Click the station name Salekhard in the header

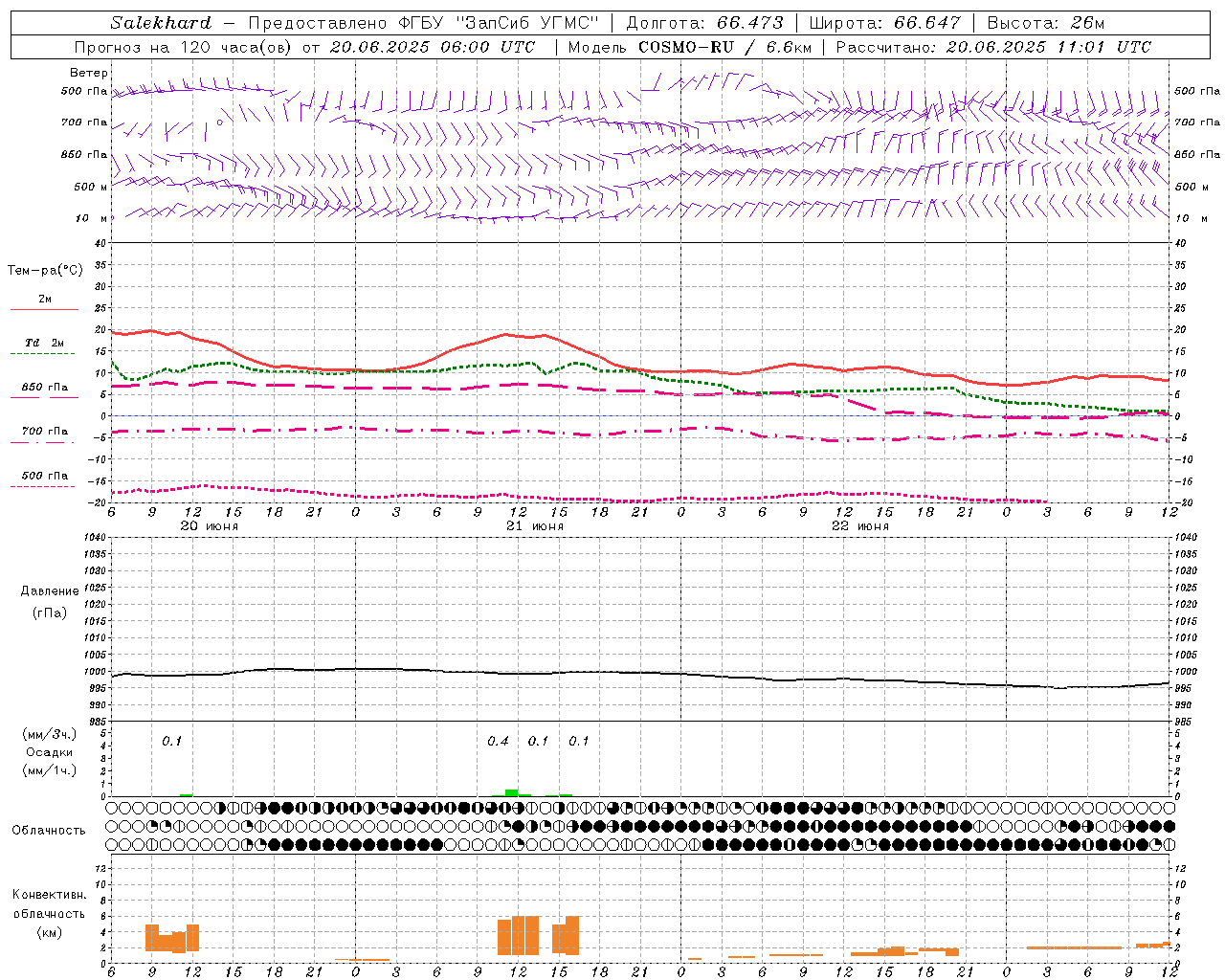click(x=161, y=23)
